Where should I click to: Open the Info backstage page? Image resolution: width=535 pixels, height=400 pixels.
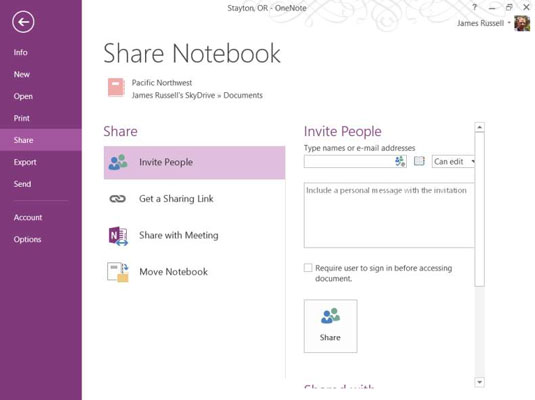(x=20, y=52)
